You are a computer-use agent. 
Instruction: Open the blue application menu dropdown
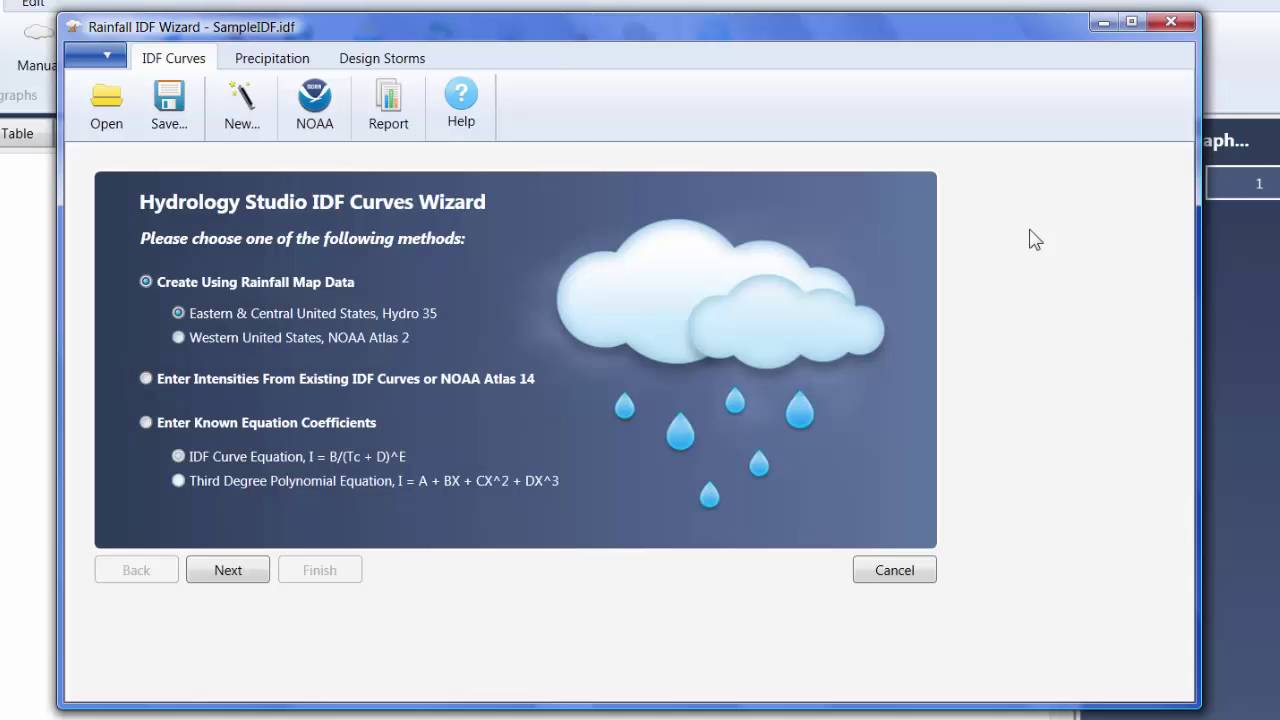(x=95, y=56)
